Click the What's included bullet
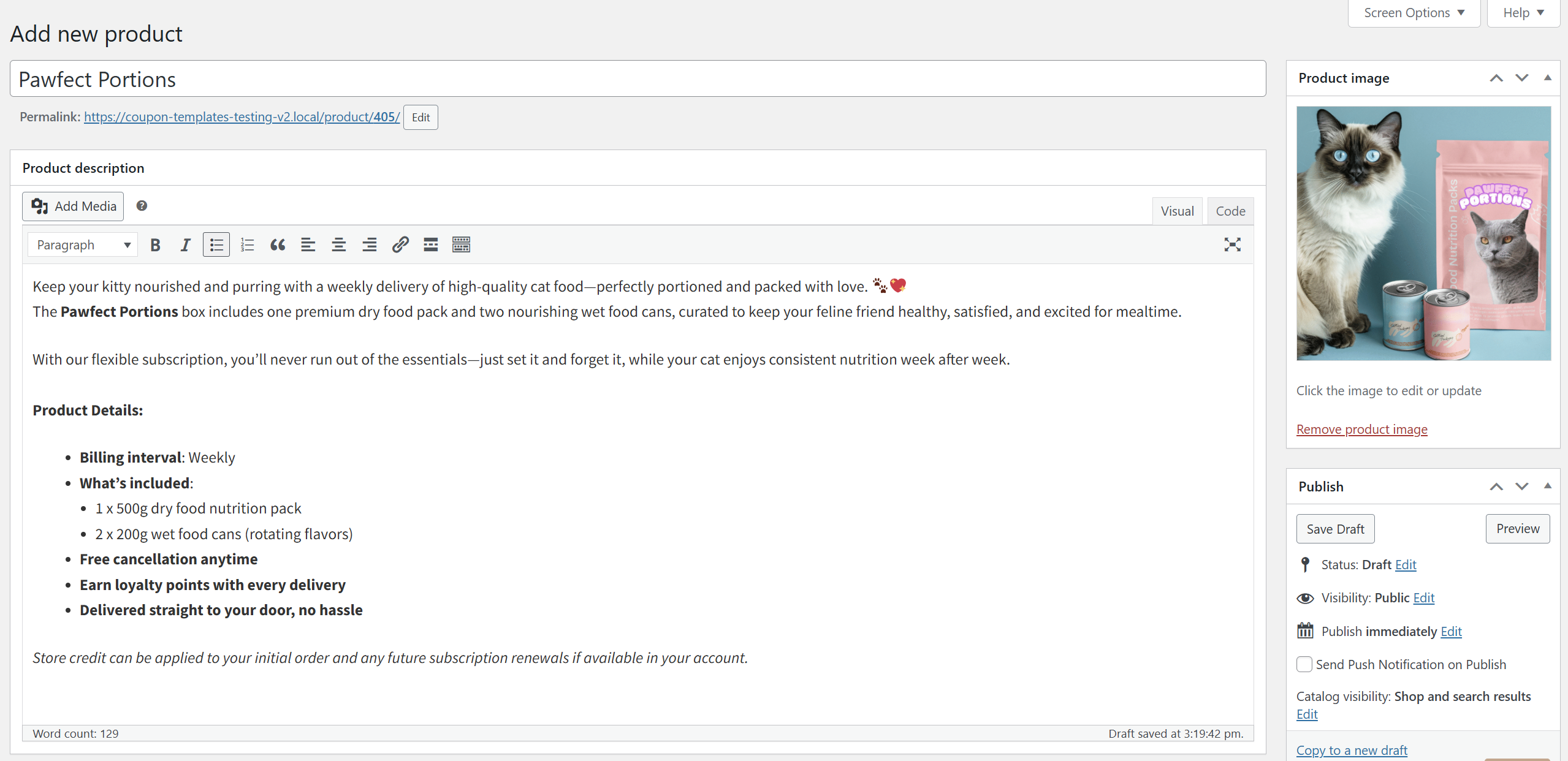 136,483
